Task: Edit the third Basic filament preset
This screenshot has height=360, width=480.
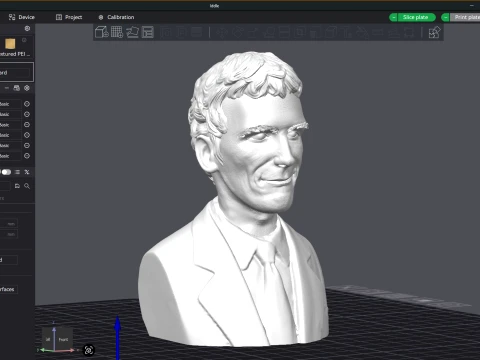Action: click(x=27, y=125)
